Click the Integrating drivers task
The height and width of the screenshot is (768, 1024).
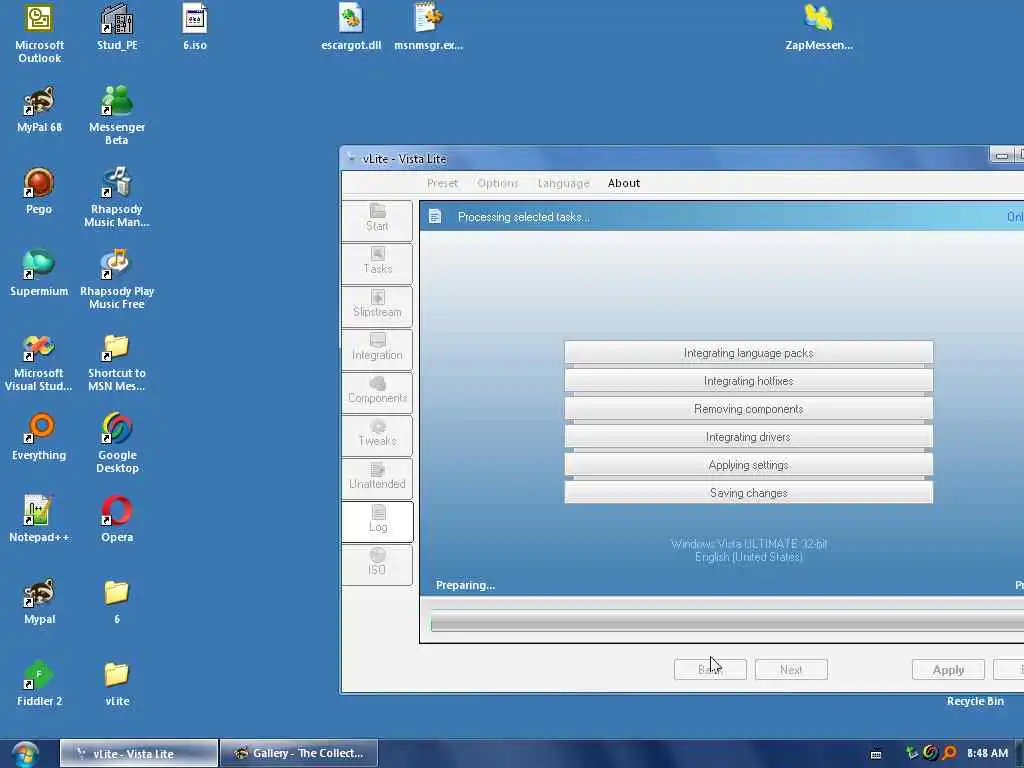tap(748, 437)
